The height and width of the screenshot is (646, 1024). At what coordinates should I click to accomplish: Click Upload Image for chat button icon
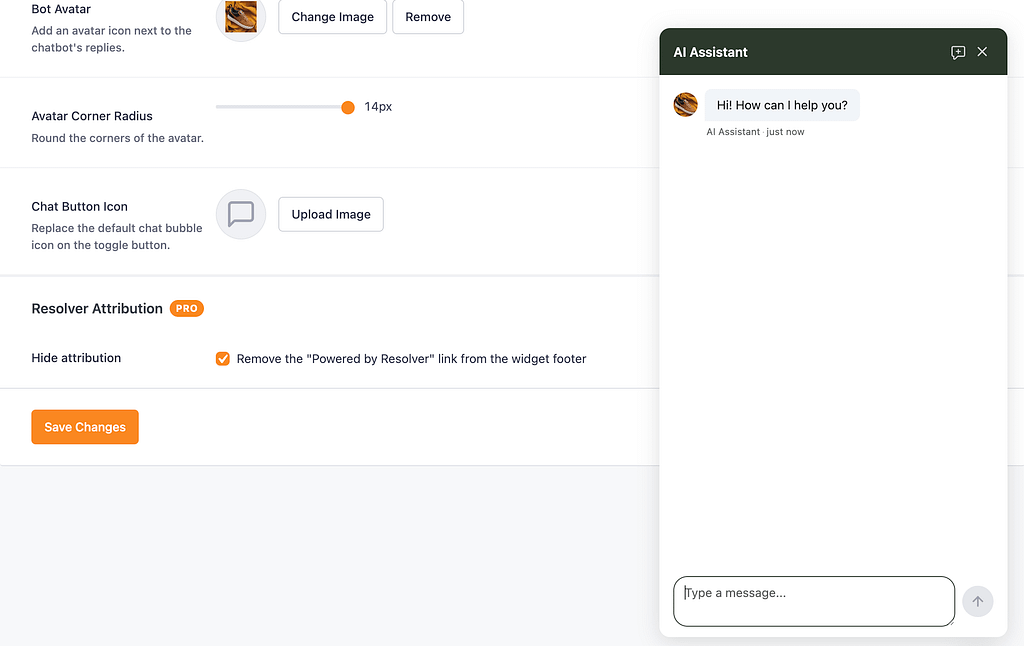pyautogui.click(x=331, y=214)
